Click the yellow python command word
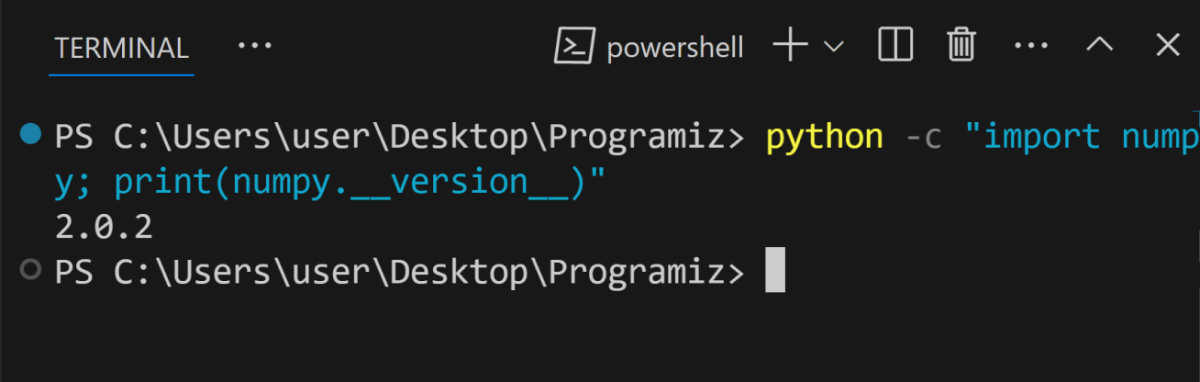The image size is (1200, 382). [825, 137]
